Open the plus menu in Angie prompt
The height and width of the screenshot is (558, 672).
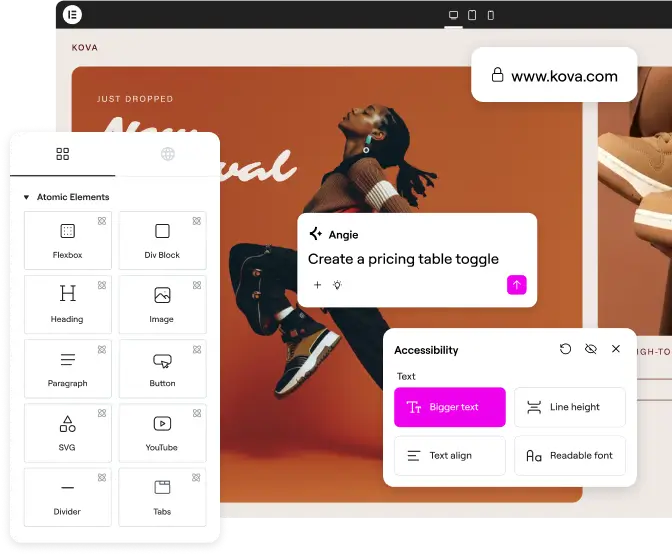(x=318, y=285)
